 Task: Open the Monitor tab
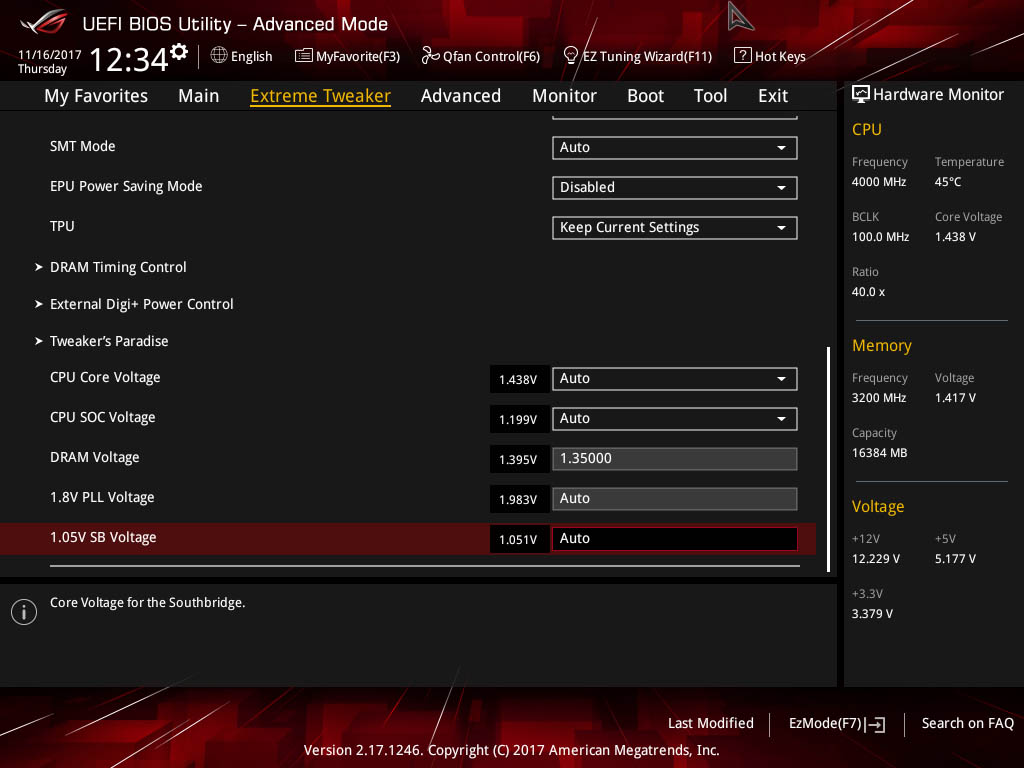[564, 96]
